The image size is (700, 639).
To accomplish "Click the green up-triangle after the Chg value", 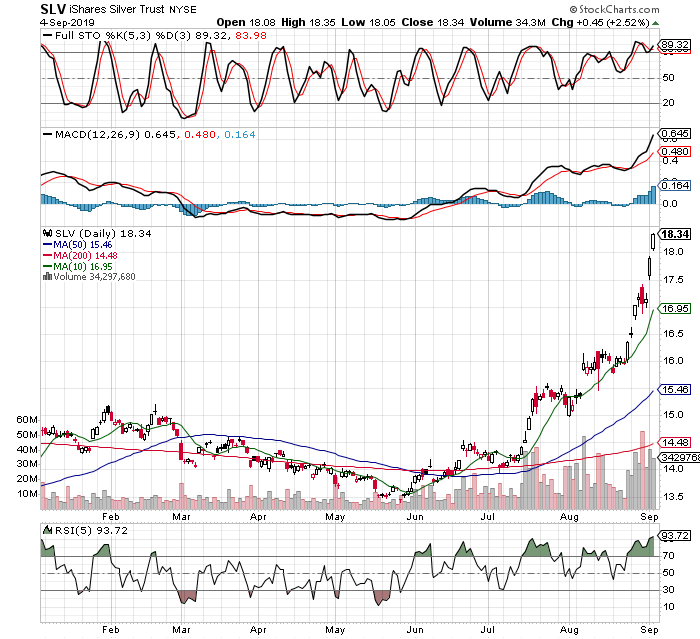I will [x=655, y=23].
